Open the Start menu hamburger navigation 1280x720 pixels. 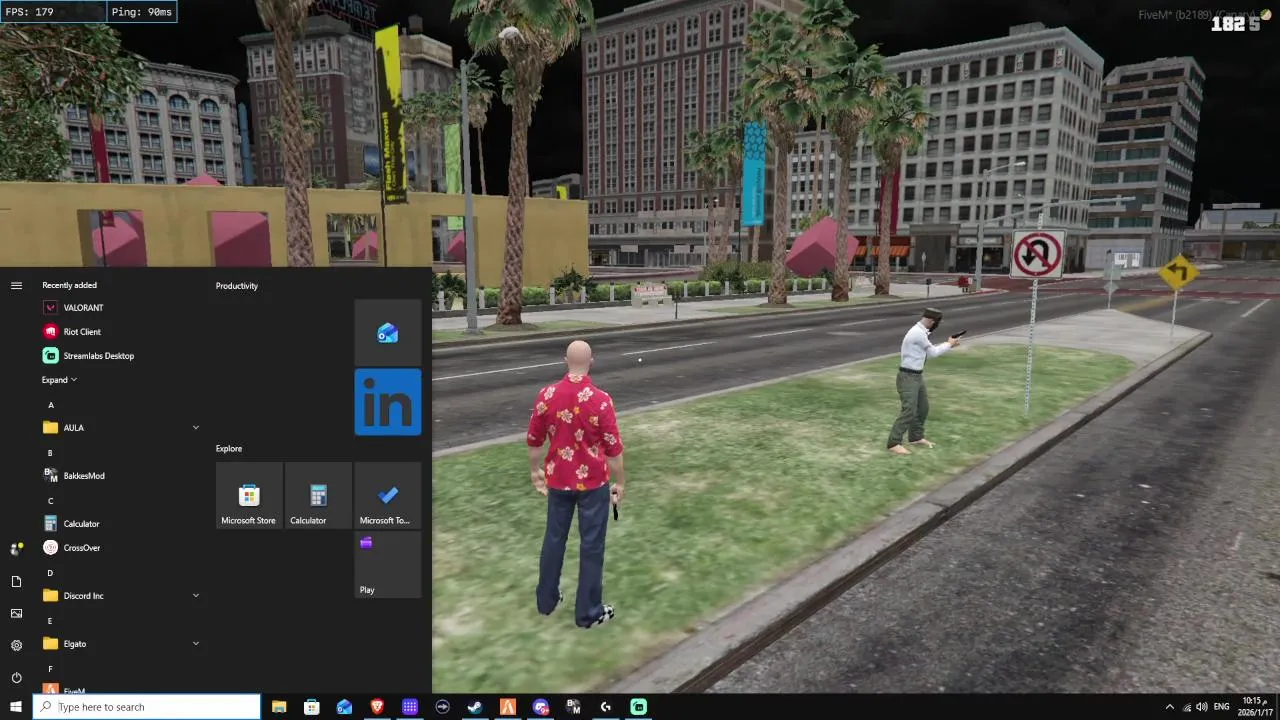[16, 286]
